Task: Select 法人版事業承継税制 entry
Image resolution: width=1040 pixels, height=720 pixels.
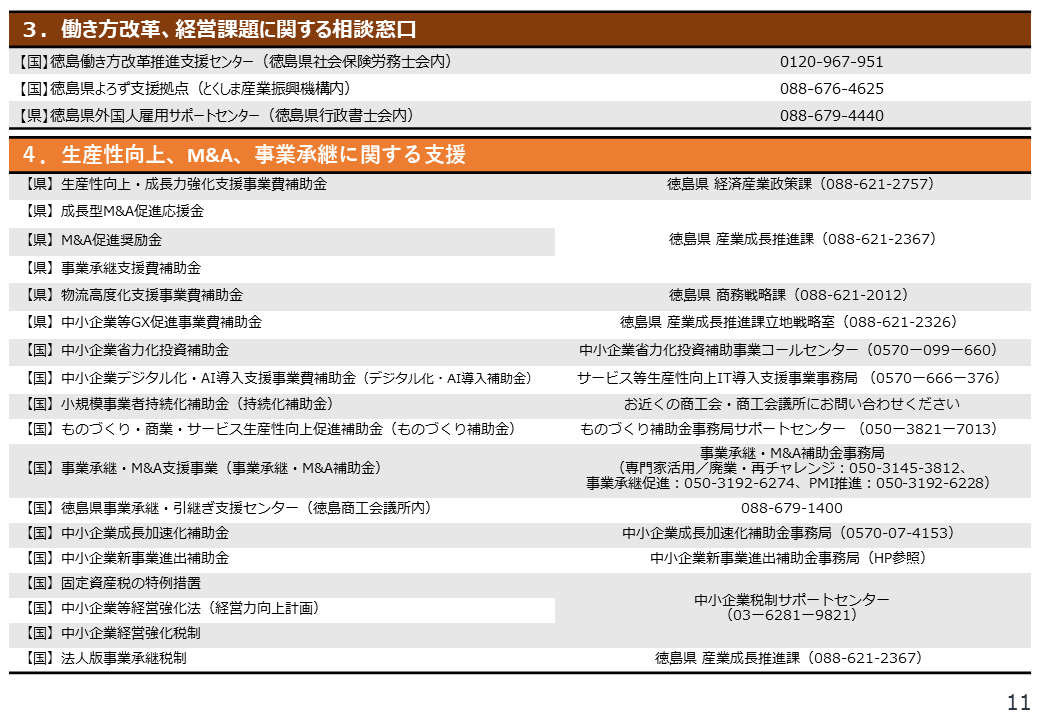Action: click(105, 658)
